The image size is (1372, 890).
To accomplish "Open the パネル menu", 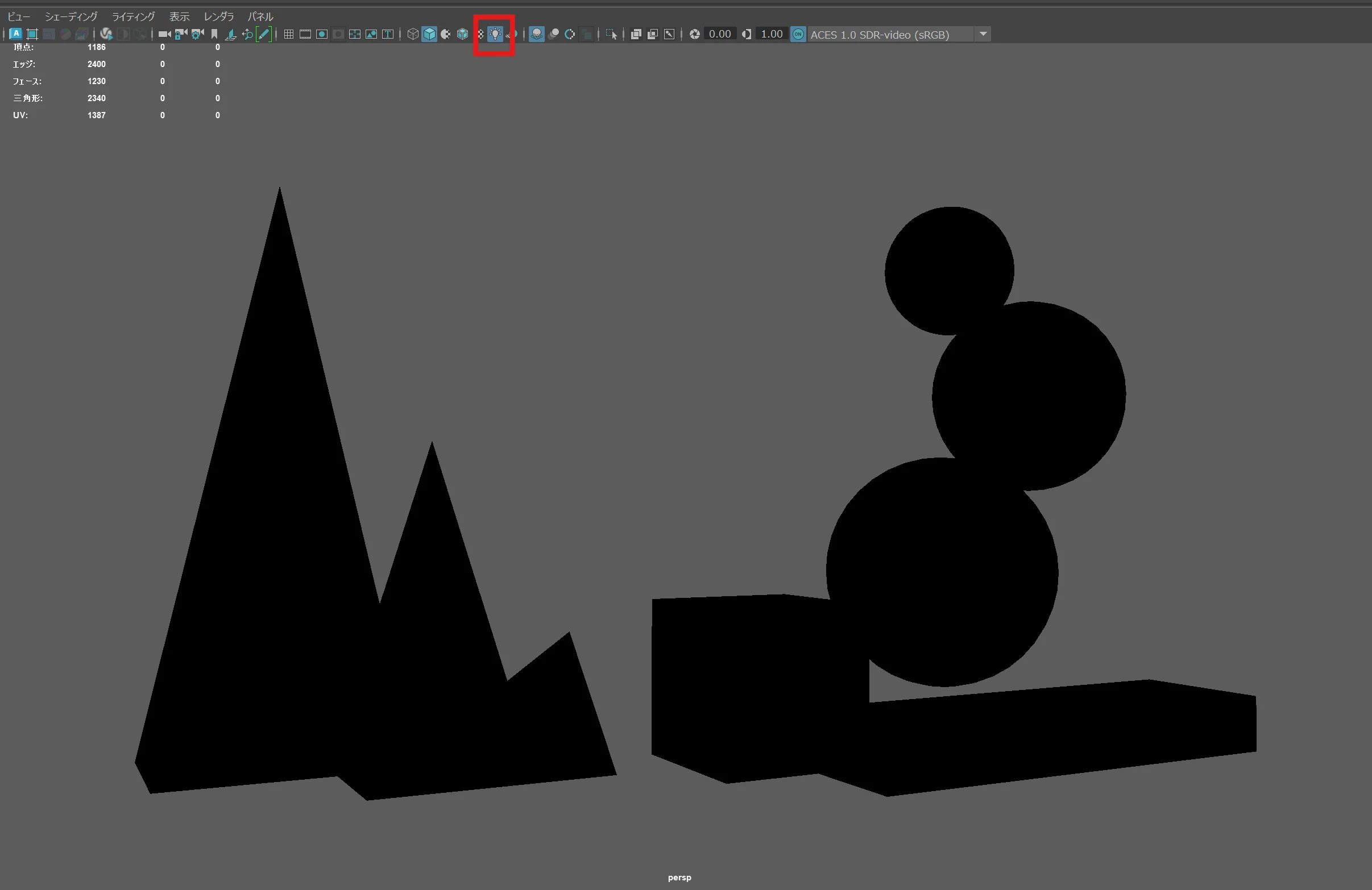I will point(260,16).
